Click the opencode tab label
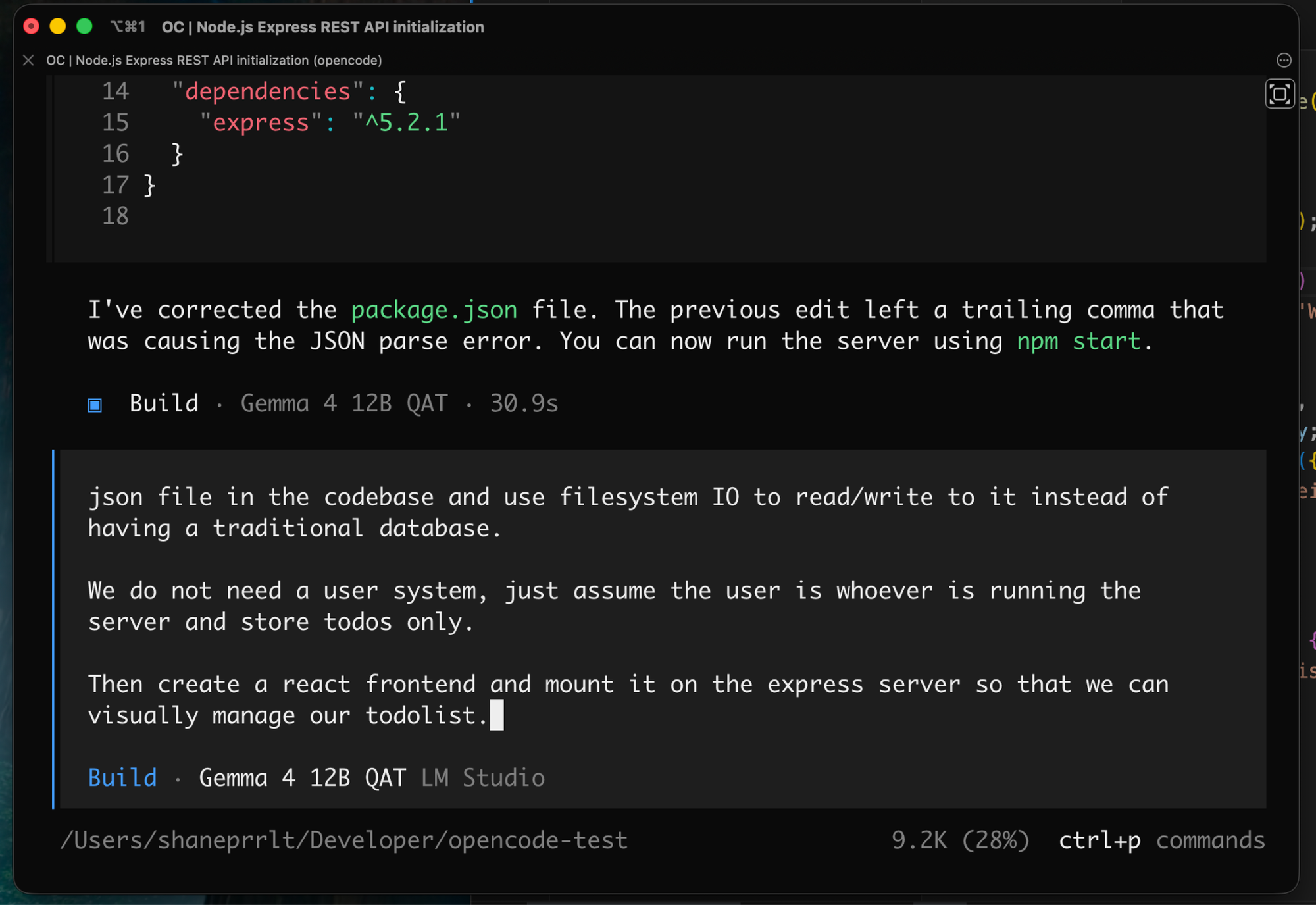The width and height of the screenshot is (1316, 905). (x=214, y=60)
